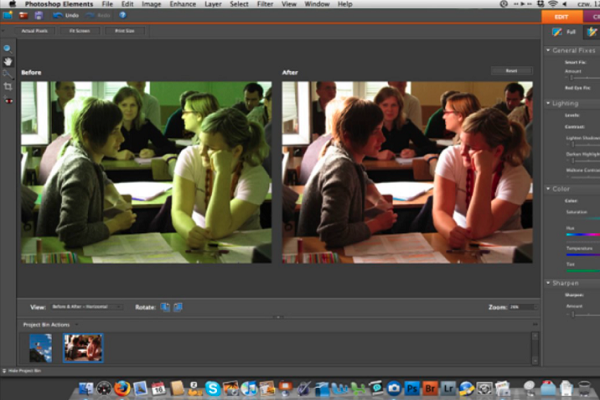Open the File menu
This screenshot has height=400, width=600.
[107, 4]
